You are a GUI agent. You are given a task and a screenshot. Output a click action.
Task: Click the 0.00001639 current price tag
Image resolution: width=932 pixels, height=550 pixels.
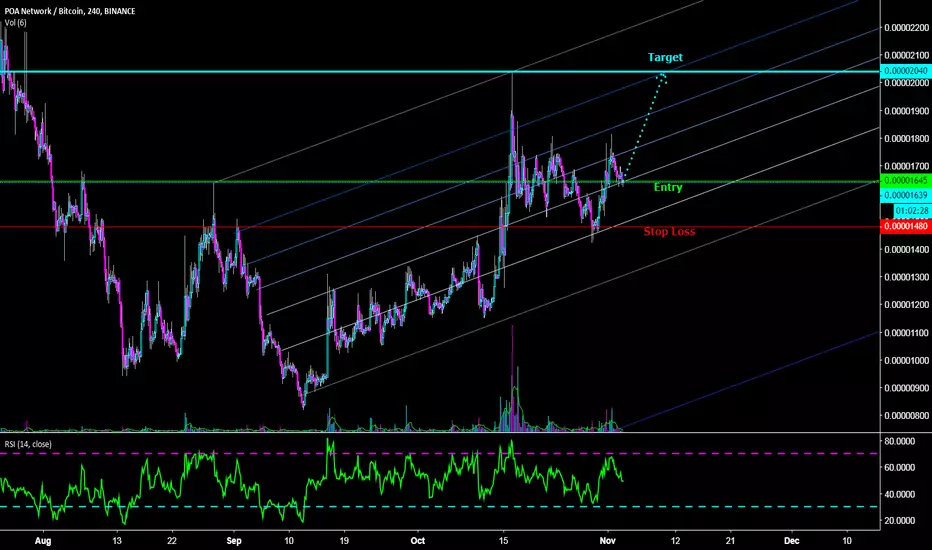point(906,195)
